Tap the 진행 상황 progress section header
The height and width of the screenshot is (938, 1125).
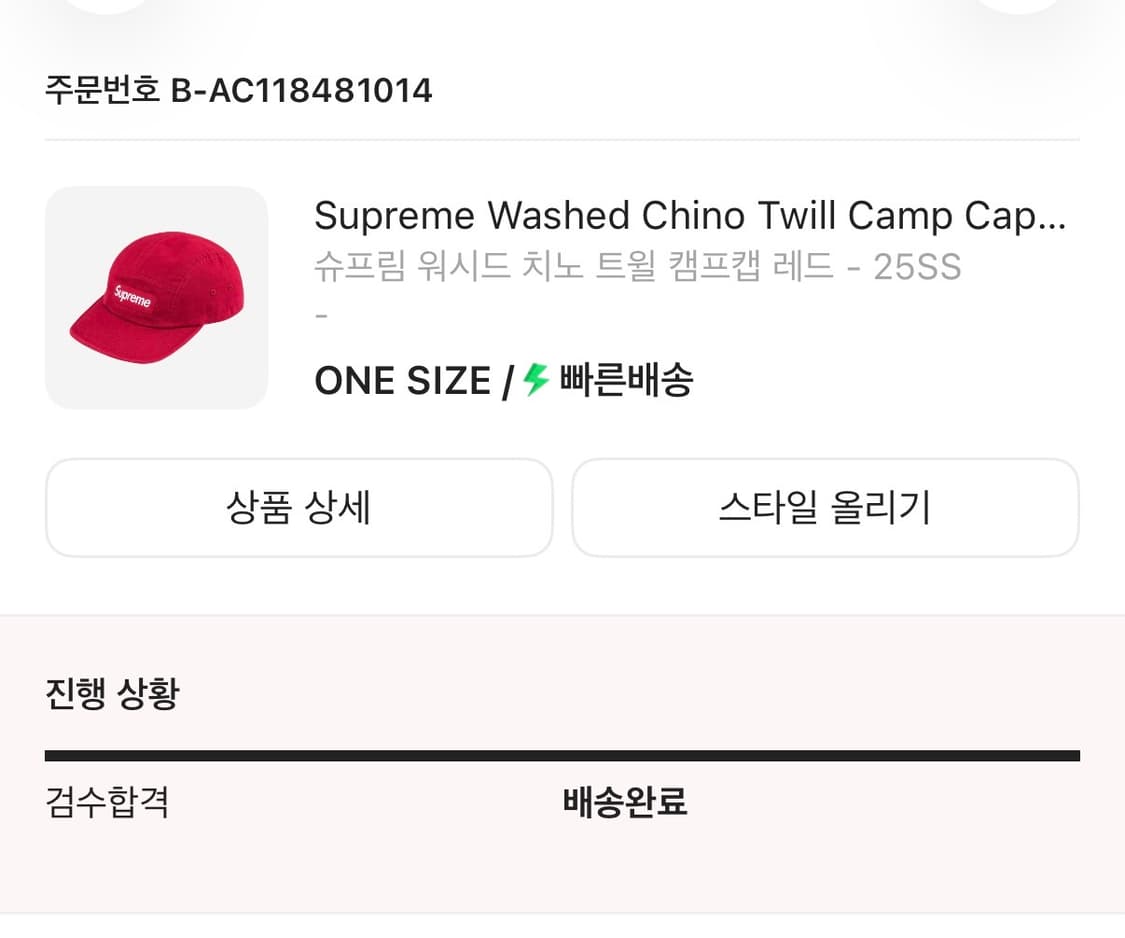click(x=111, y=692)
